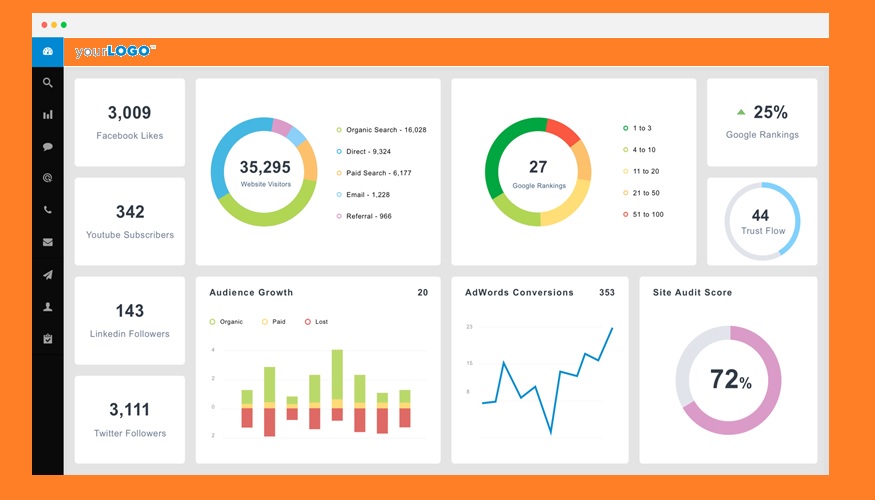Open the Facebook Likes stat card
Viewport: 875px width, 500px height.
click(x=130, y=122)
